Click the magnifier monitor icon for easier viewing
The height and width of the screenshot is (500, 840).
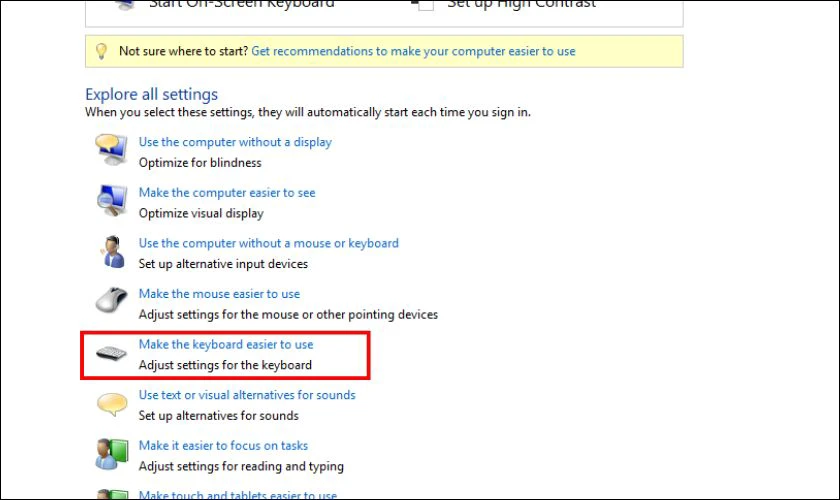[x=111, y=200]
